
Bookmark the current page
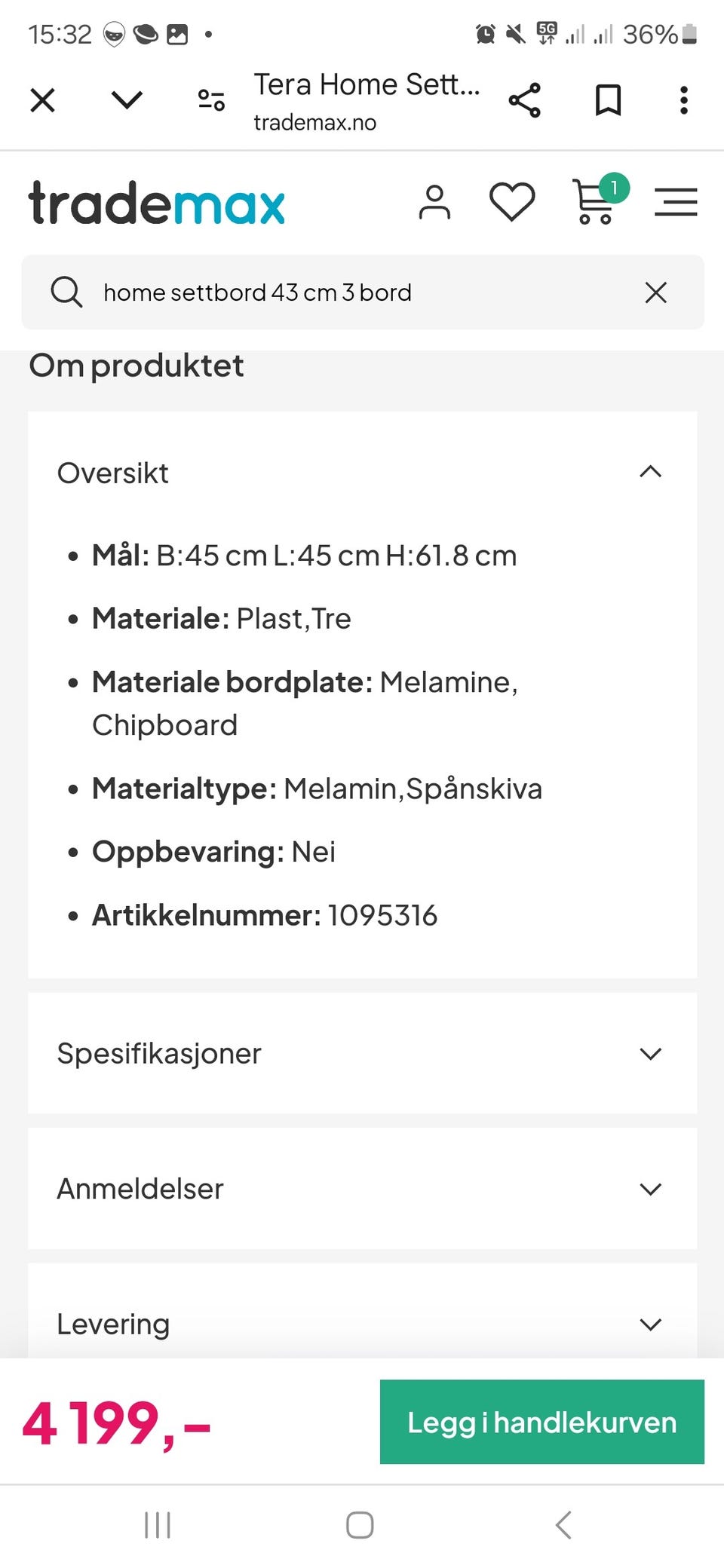pyautogui.click(x=608, y=100)
